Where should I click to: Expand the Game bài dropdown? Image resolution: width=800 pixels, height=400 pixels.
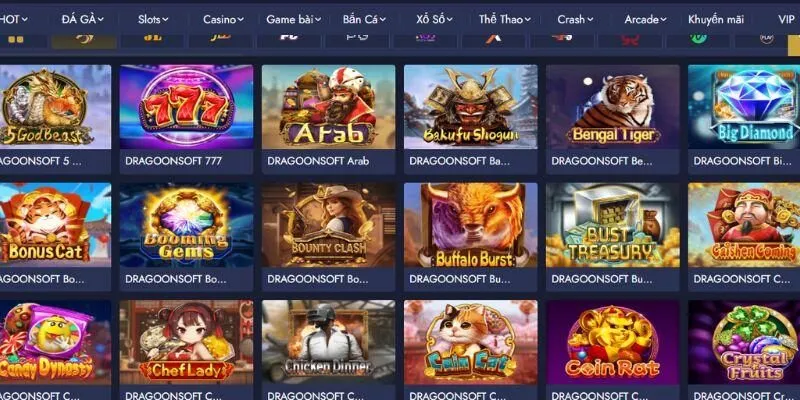(294, 19)
